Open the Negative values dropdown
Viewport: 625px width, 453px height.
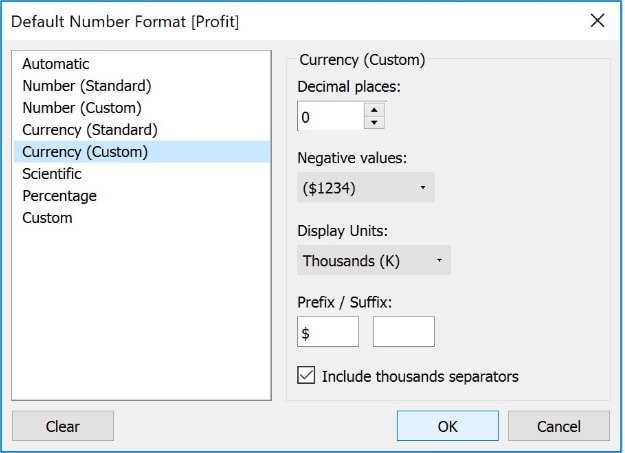(x=366, y=187)
